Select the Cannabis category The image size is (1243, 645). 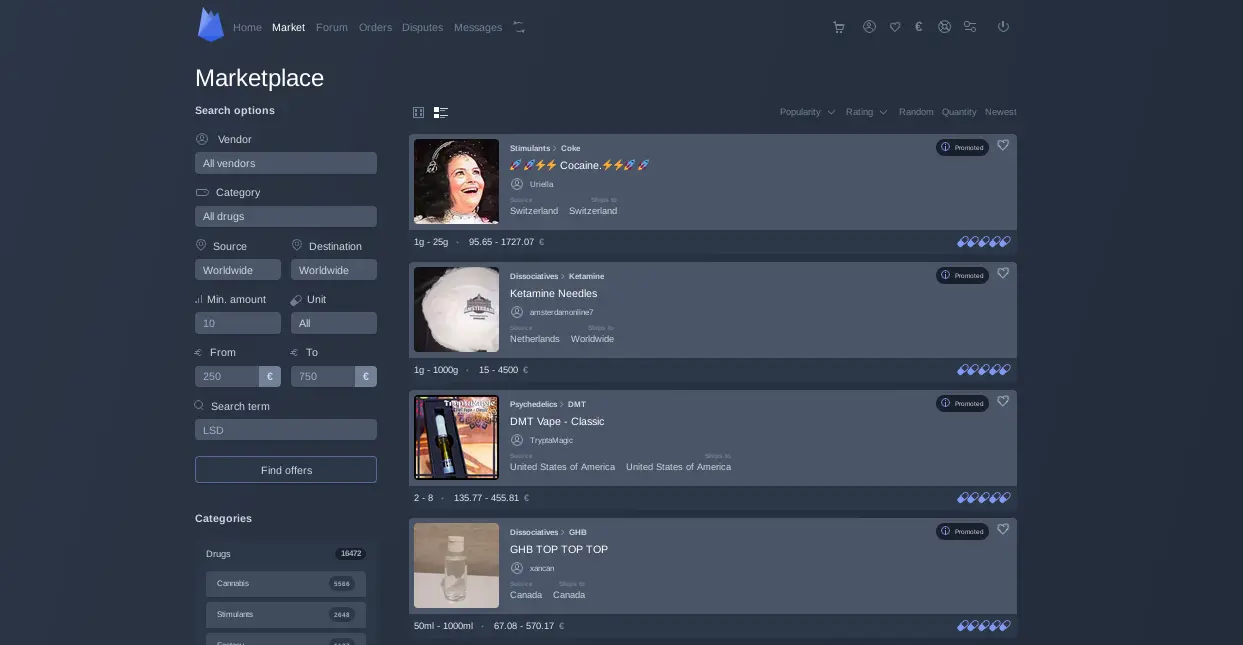[x=286, y=583]
